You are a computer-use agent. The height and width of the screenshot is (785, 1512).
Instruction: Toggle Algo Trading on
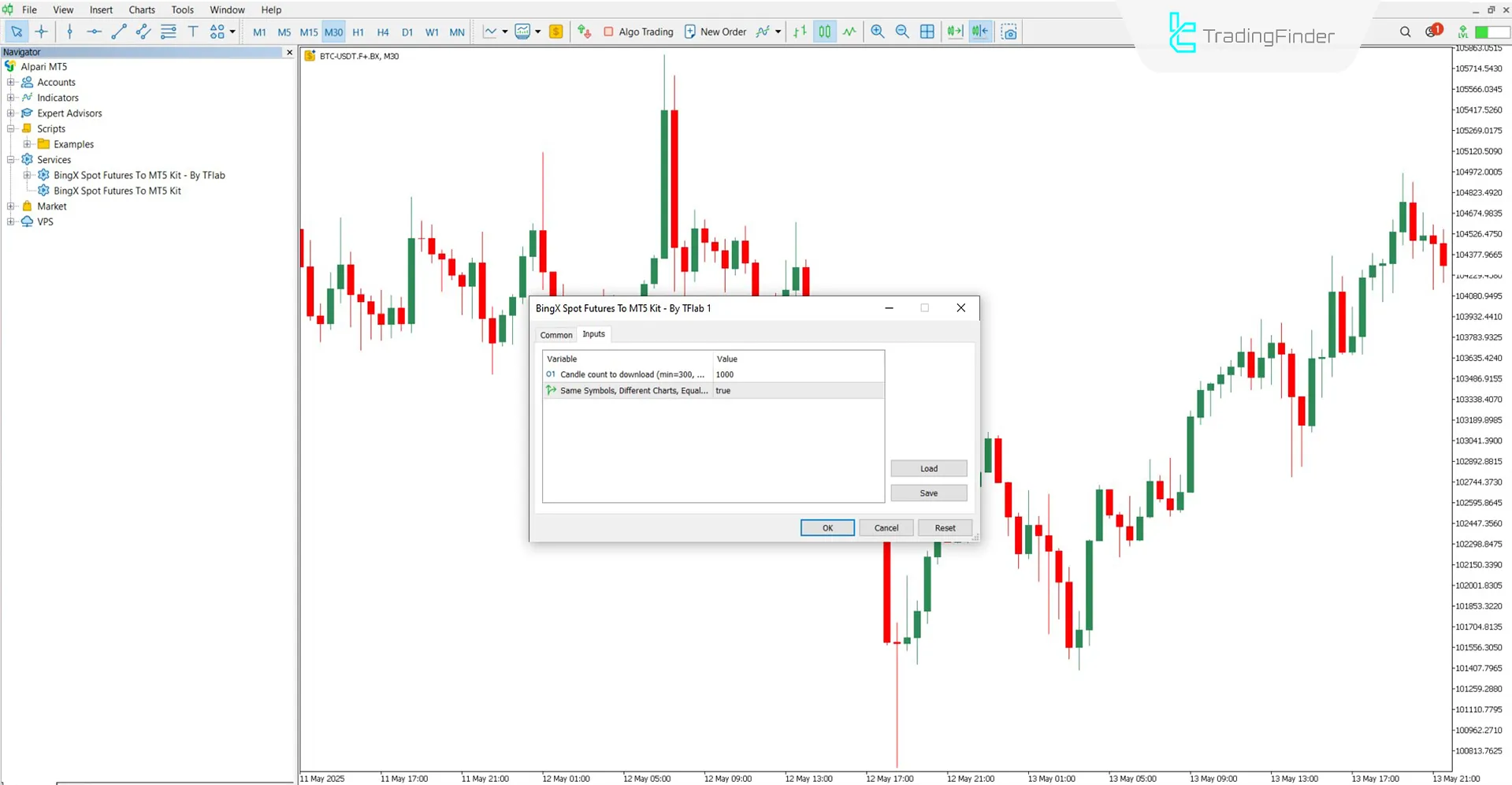click(638, 32)
